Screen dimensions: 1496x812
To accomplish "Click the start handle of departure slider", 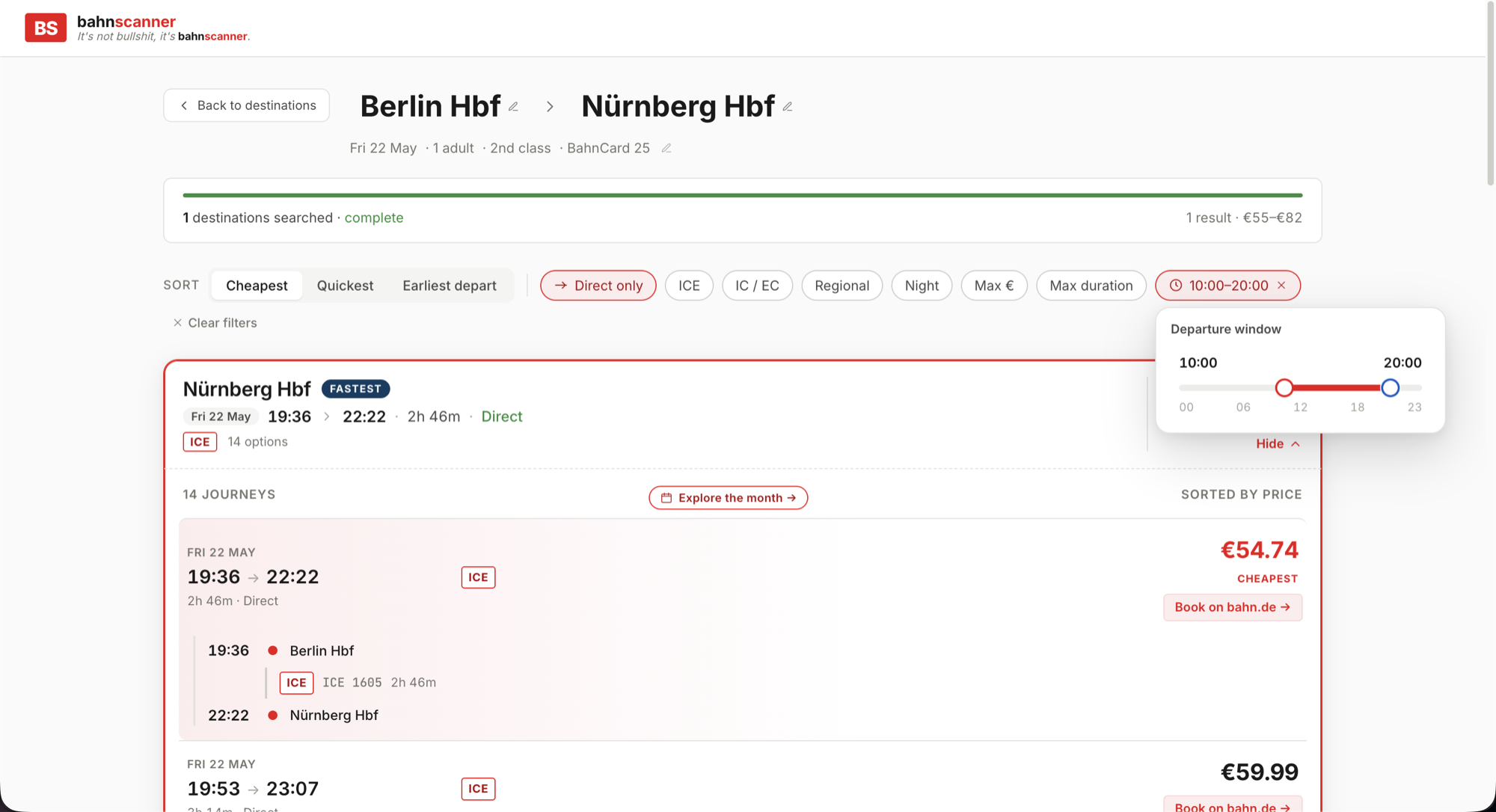I will click(x=1284, y=388).
